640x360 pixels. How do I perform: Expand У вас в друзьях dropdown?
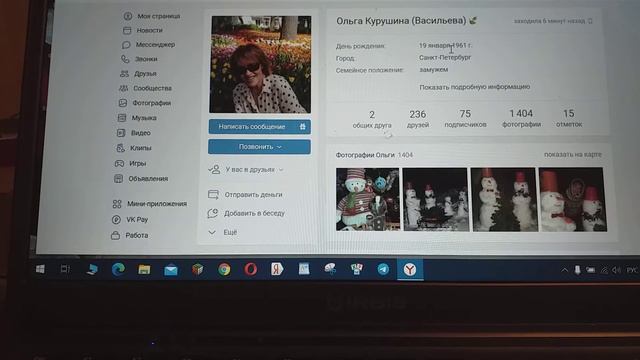(x=246, y=169)
